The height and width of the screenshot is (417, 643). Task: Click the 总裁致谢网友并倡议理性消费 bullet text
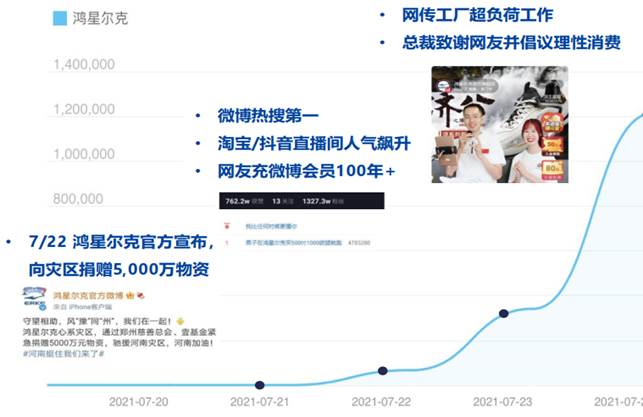pos(511,43)
